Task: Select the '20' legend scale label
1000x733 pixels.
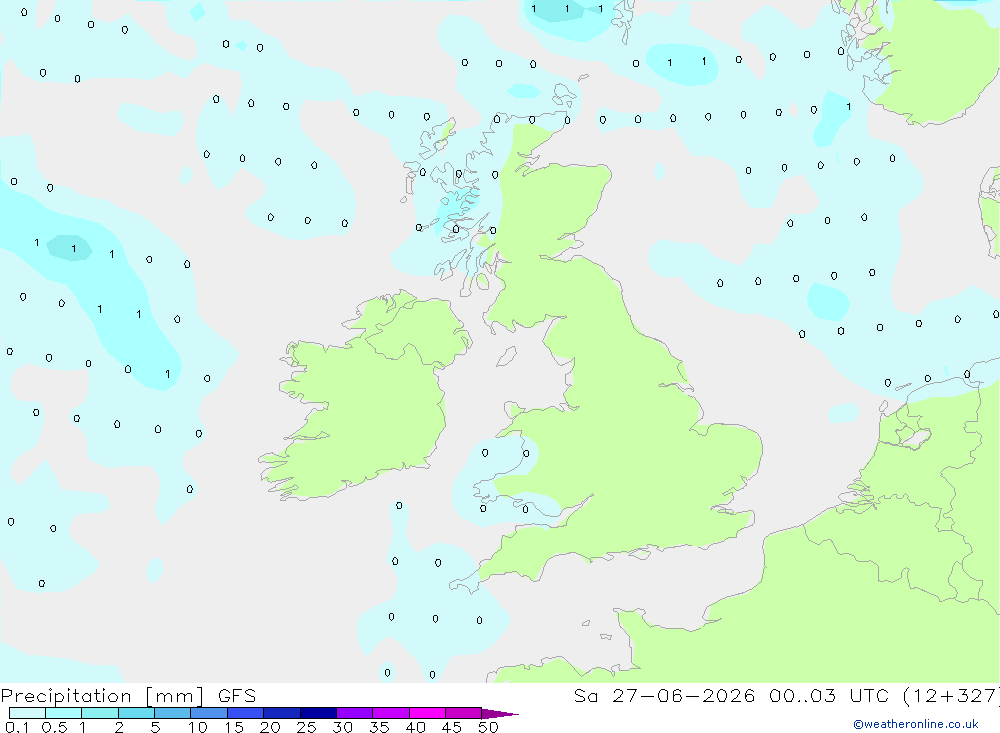Action: pos(270,727)
